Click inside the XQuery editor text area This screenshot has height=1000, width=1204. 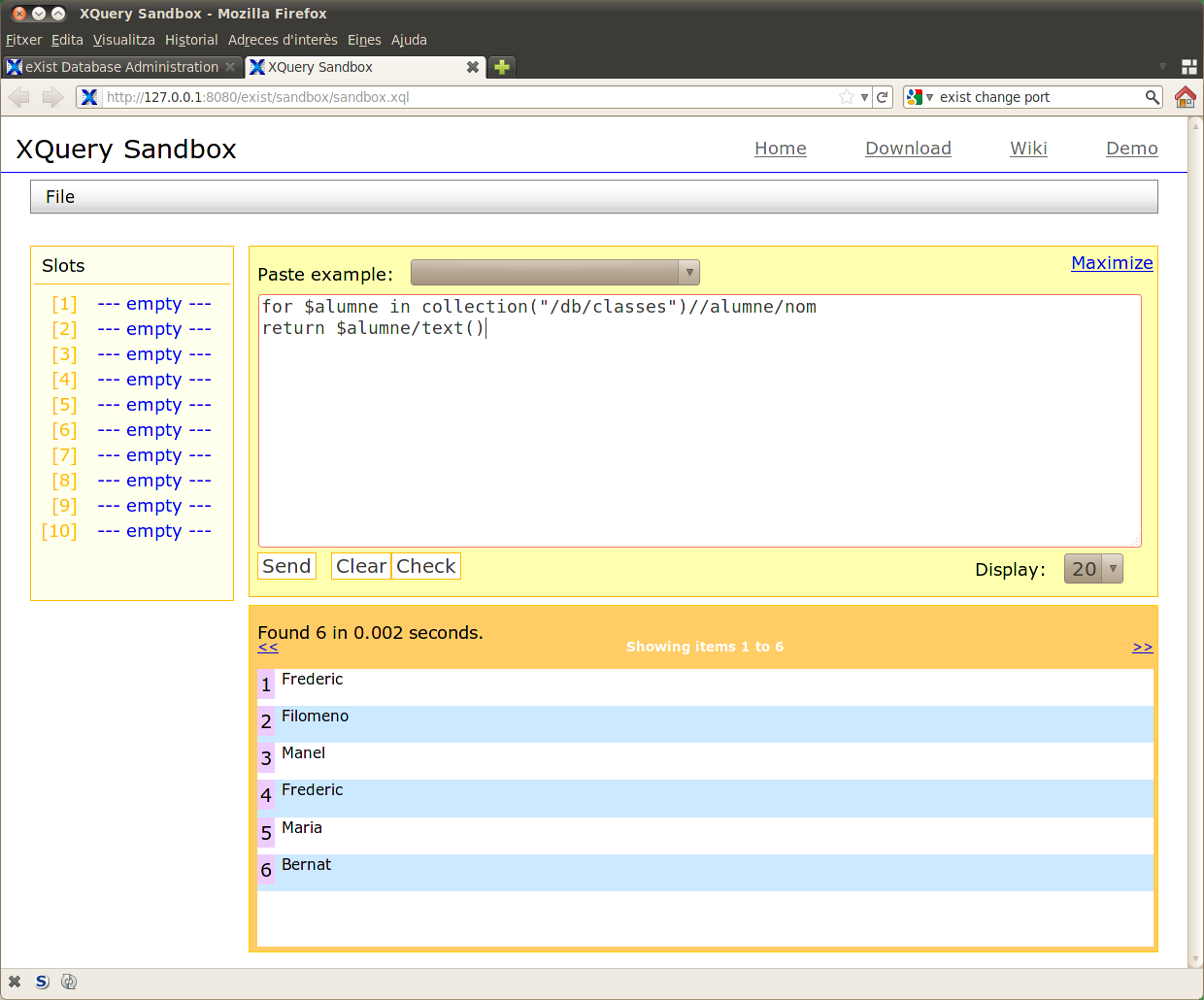point(699,427)
